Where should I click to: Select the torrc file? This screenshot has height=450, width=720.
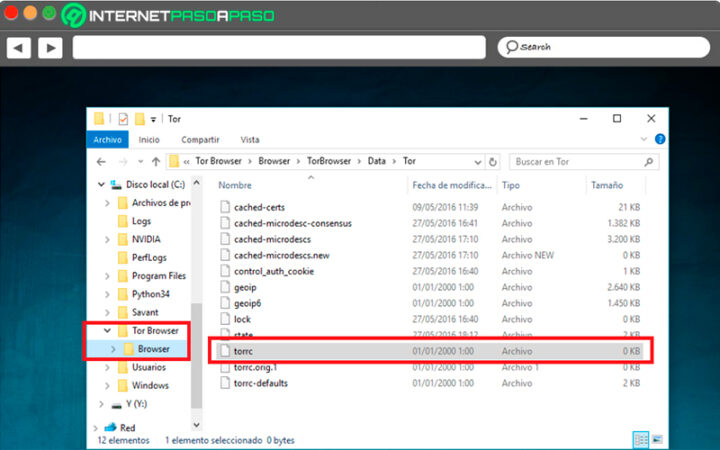tap(431, 351)
